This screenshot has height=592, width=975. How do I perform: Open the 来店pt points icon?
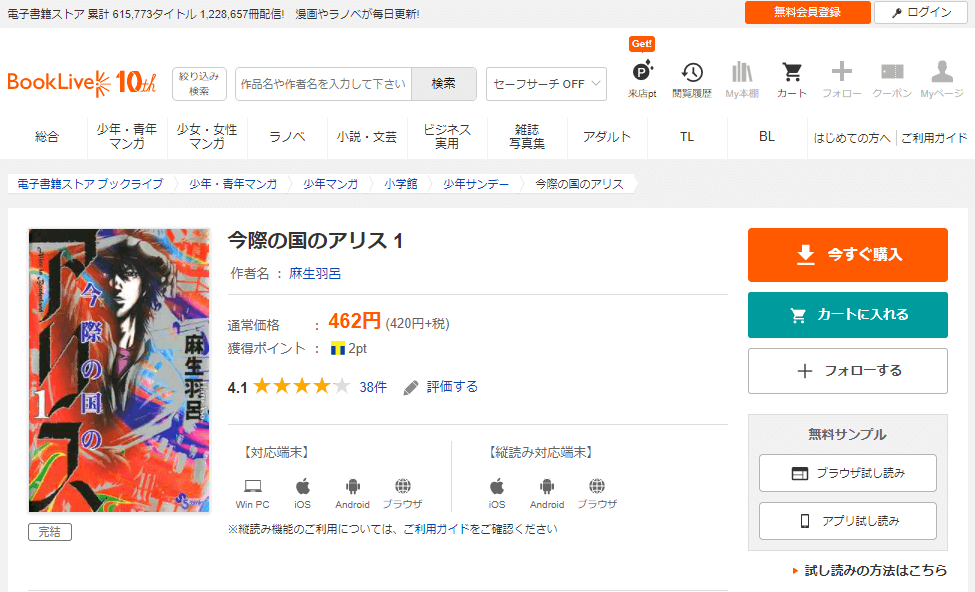[642, 73]
